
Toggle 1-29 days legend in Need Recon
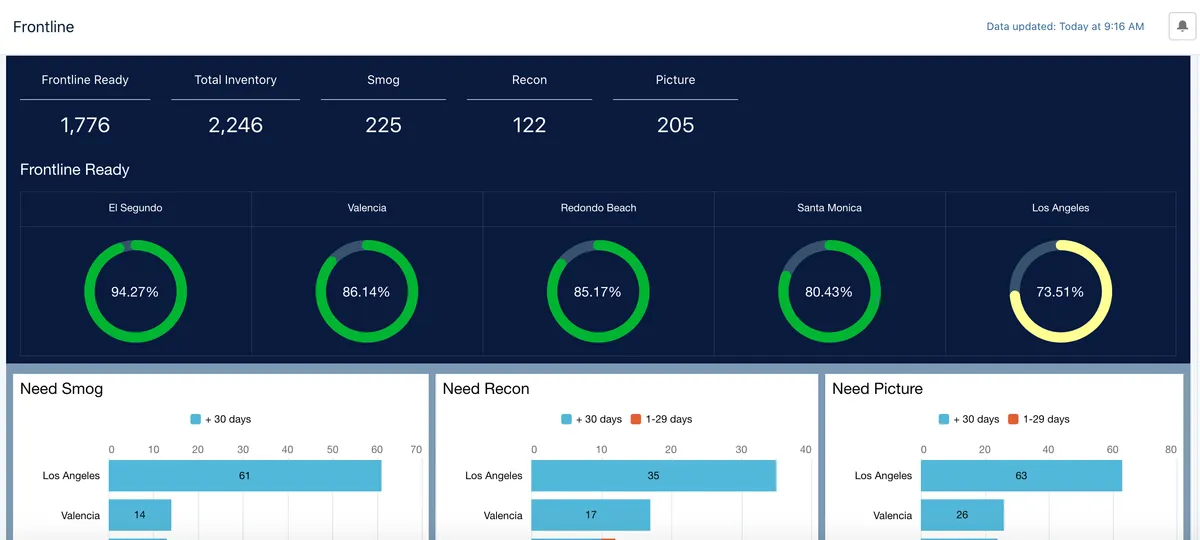(661, 419)
